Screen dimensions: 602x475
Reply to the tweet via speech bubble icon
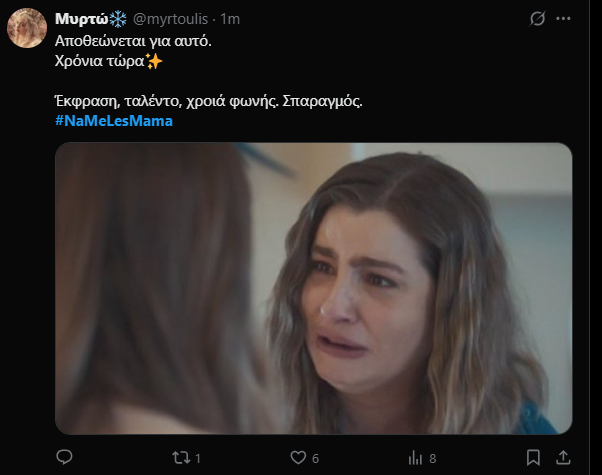tap(65, 457)
